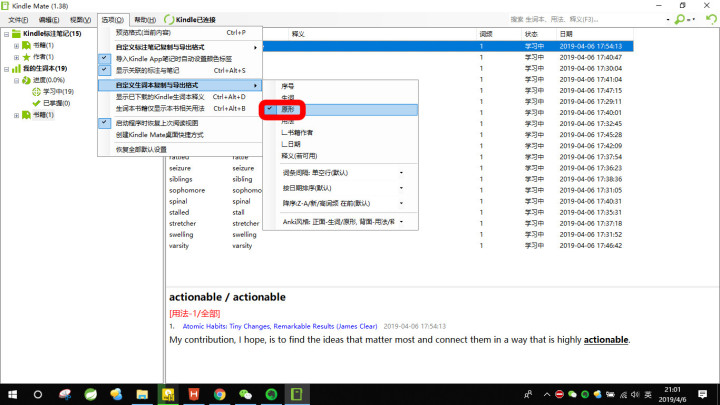Open the 词条间隔: 单空行(默认) dropdown

pyautogui.click(x=342, y=173)
